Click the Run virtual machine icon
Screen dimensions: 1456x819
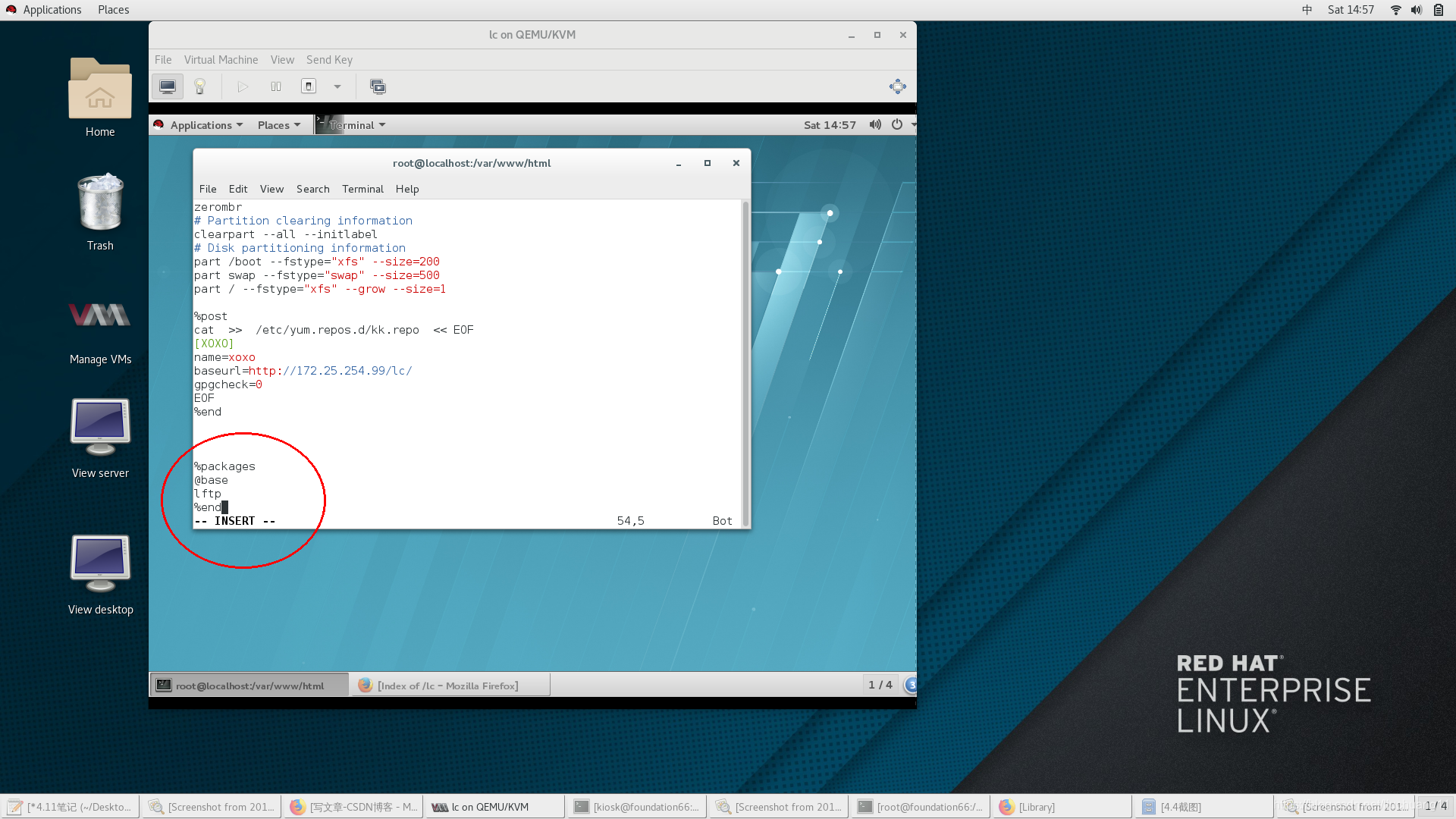tap(243, 86)
